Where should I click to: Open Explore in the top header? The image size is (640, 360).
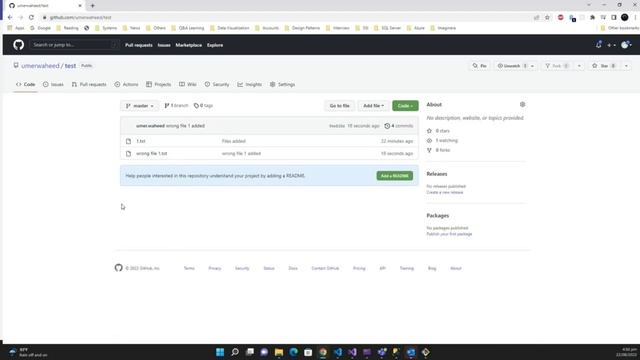pyautogui.click(x=215, y=45)
